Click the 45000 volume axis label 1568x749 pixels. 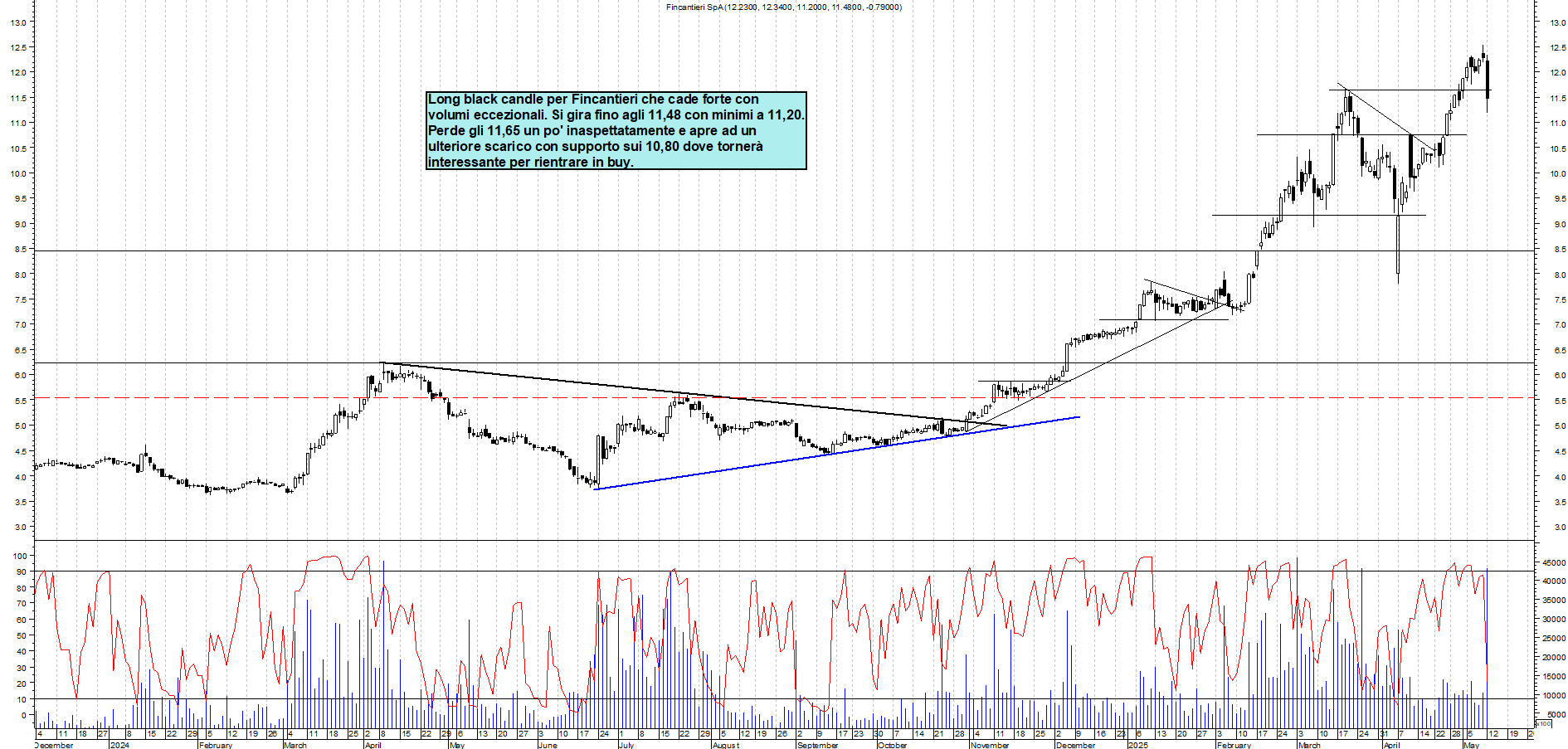[x=1554, y=562]
